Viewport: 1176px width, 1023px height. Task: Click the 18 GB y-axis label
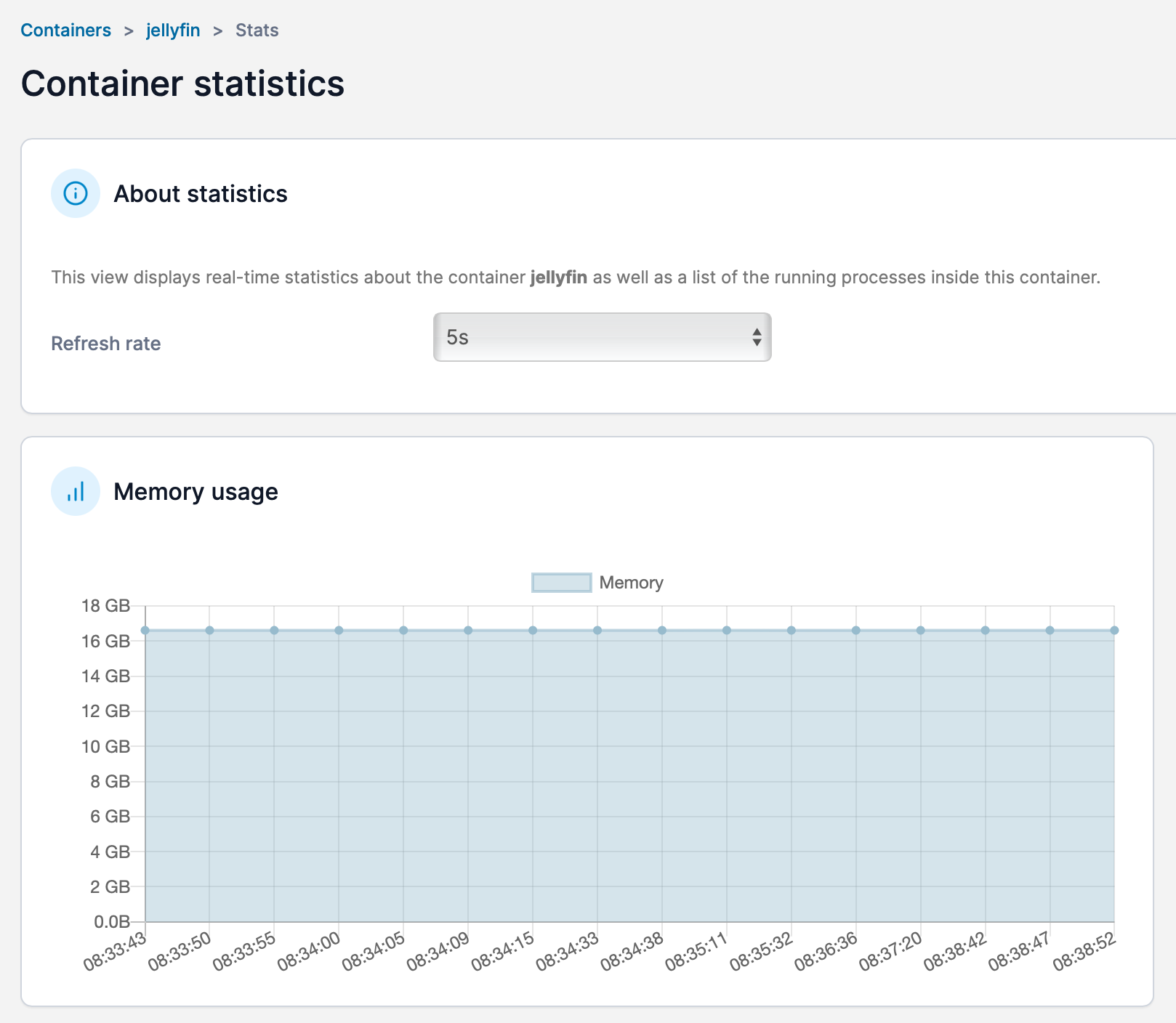click(106, 606)
